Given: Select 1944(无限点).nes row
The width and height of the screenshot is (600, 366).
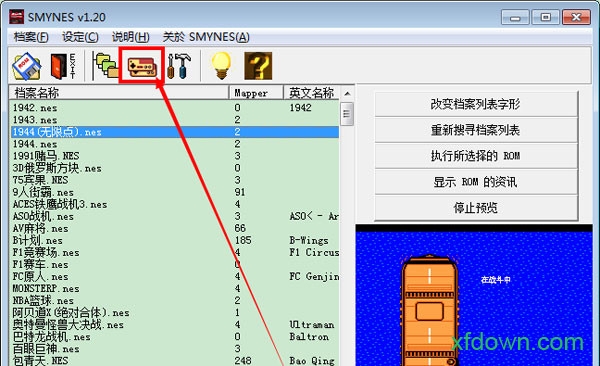Looking at the screenshot, I should point(174,132).
